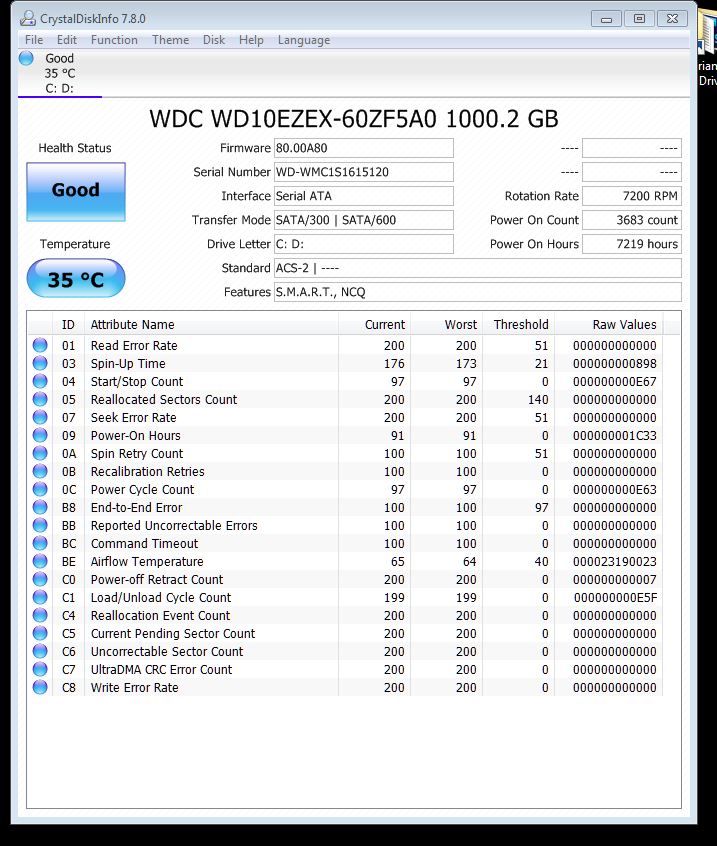Click the Serial Number field
The image size is (717, 846).
pyautogui.click(x=364, y=172)
